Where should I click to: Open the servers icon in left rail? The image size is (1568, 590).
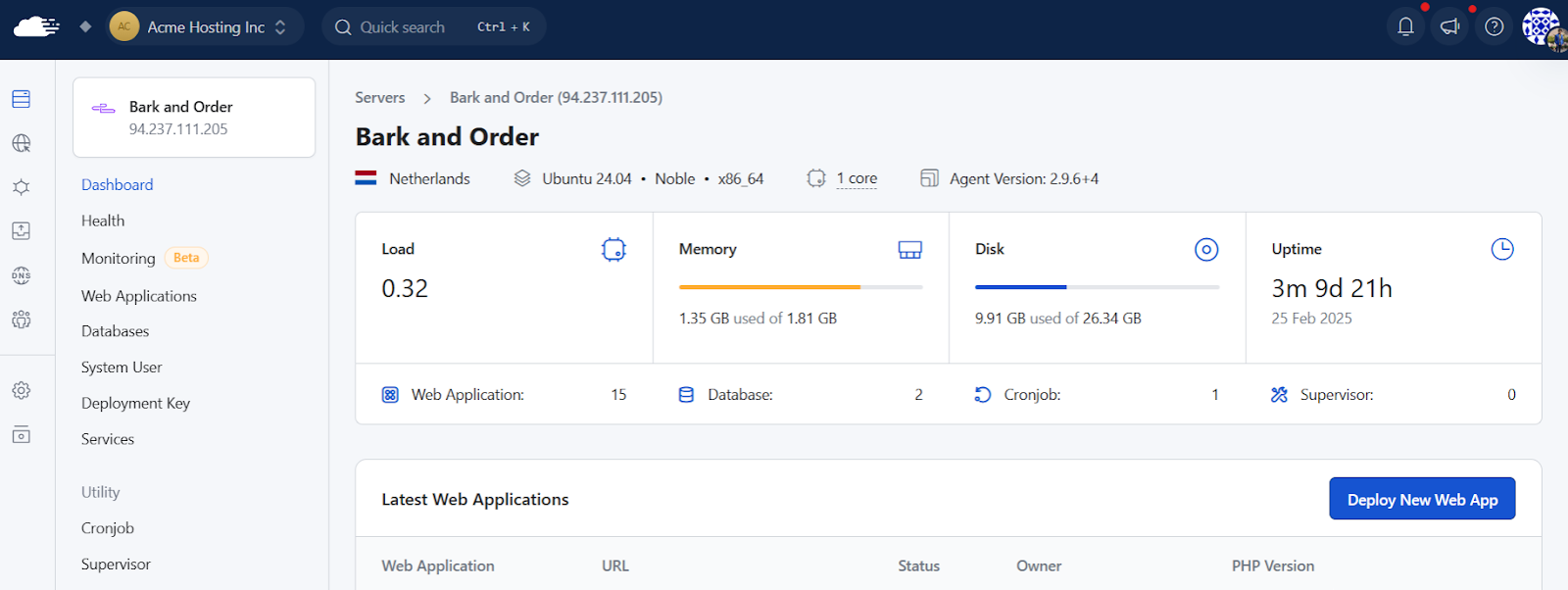(x=21, y=99)
